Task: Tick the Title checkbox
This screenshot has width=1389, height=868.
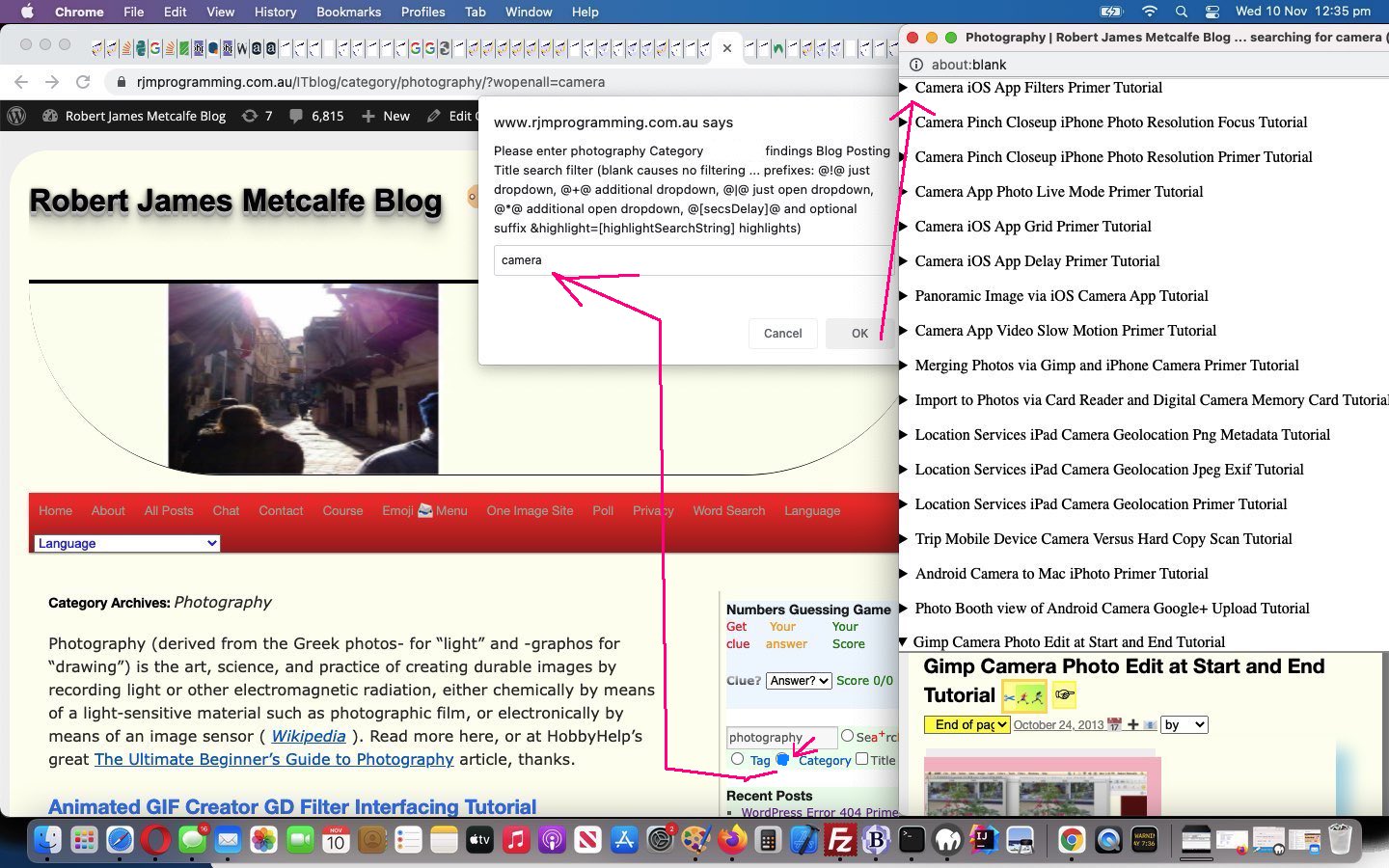Action: 861,759
